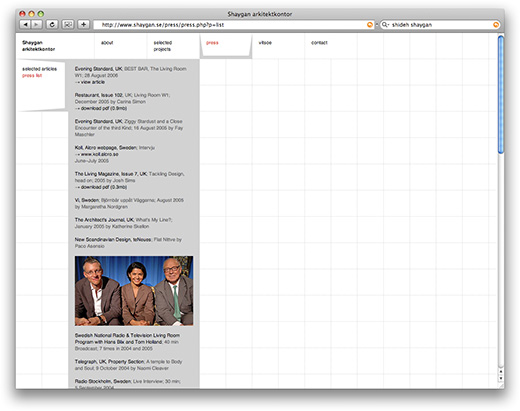Select the selected articles sidebar link
Viewport: 520px width, 411px height.
click(39, 69)
